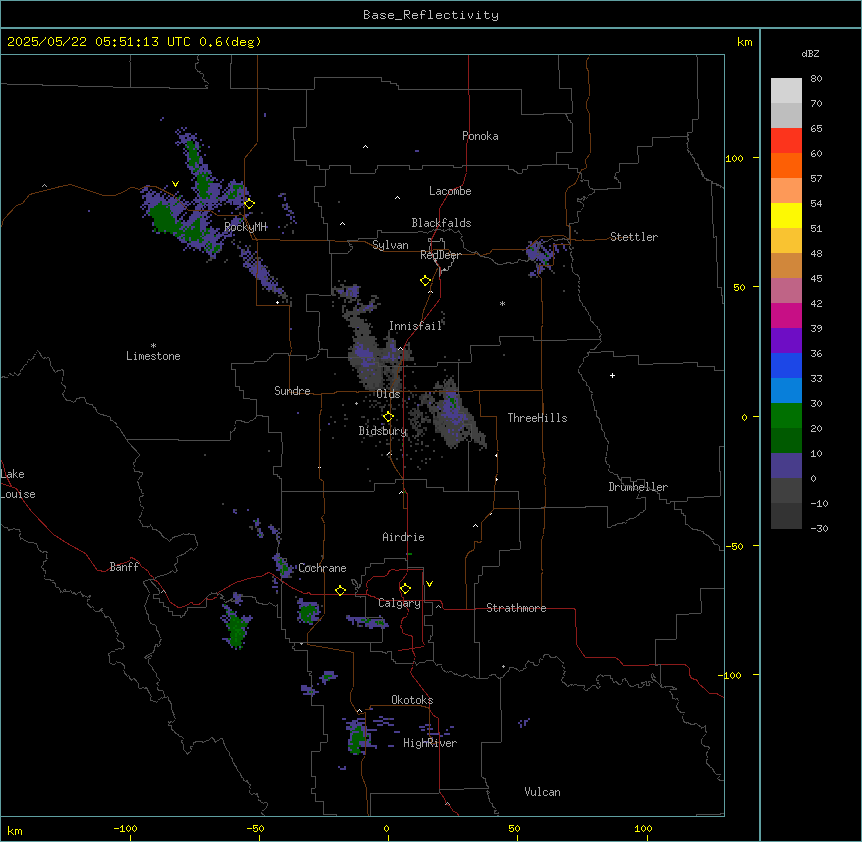862x842 pixels.
Task: Select the violet 36-39 dBZ legend swatch
Action: (x=786, y=341)
